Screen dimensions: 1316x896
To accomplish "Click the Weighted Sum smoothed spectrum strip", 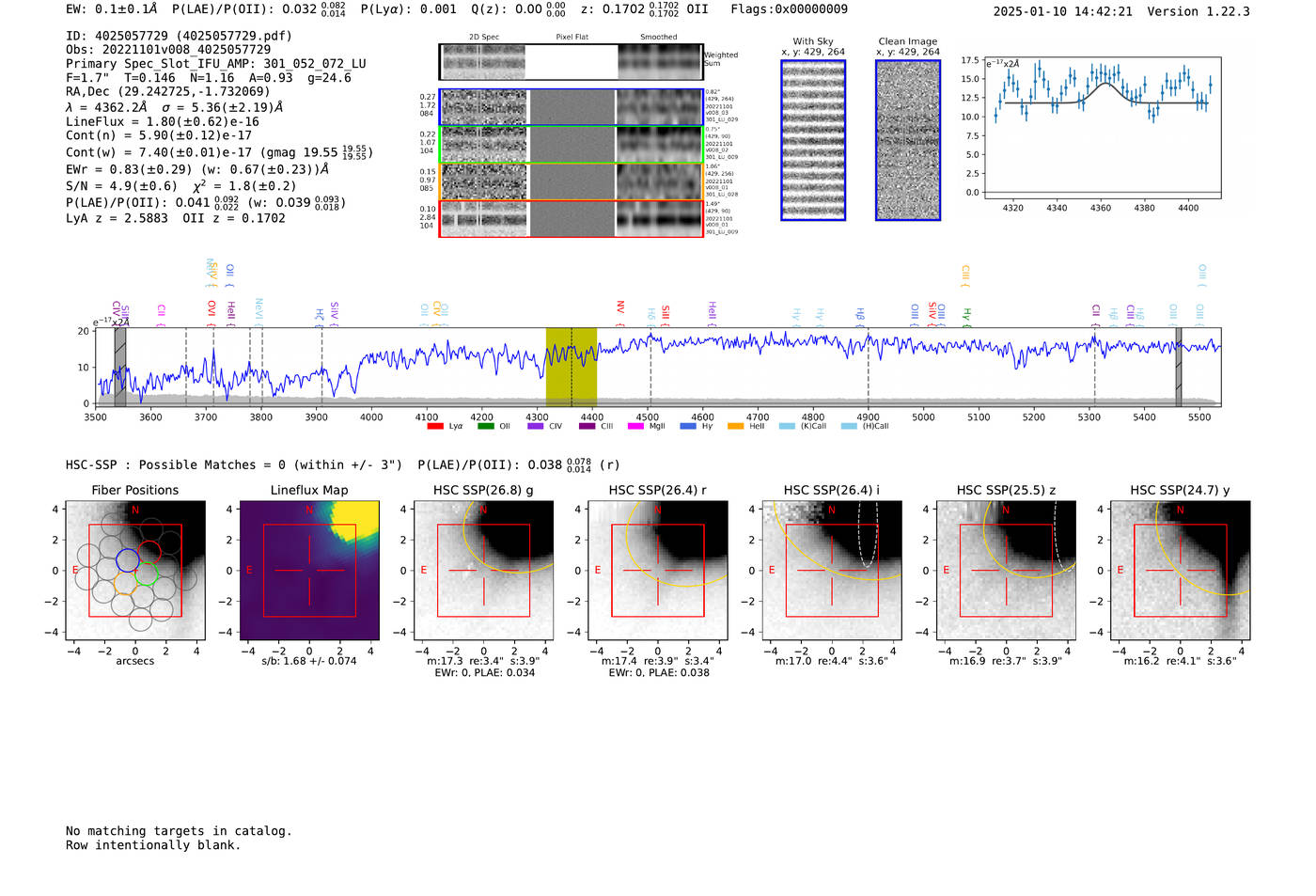I will [x=660, y=62].
